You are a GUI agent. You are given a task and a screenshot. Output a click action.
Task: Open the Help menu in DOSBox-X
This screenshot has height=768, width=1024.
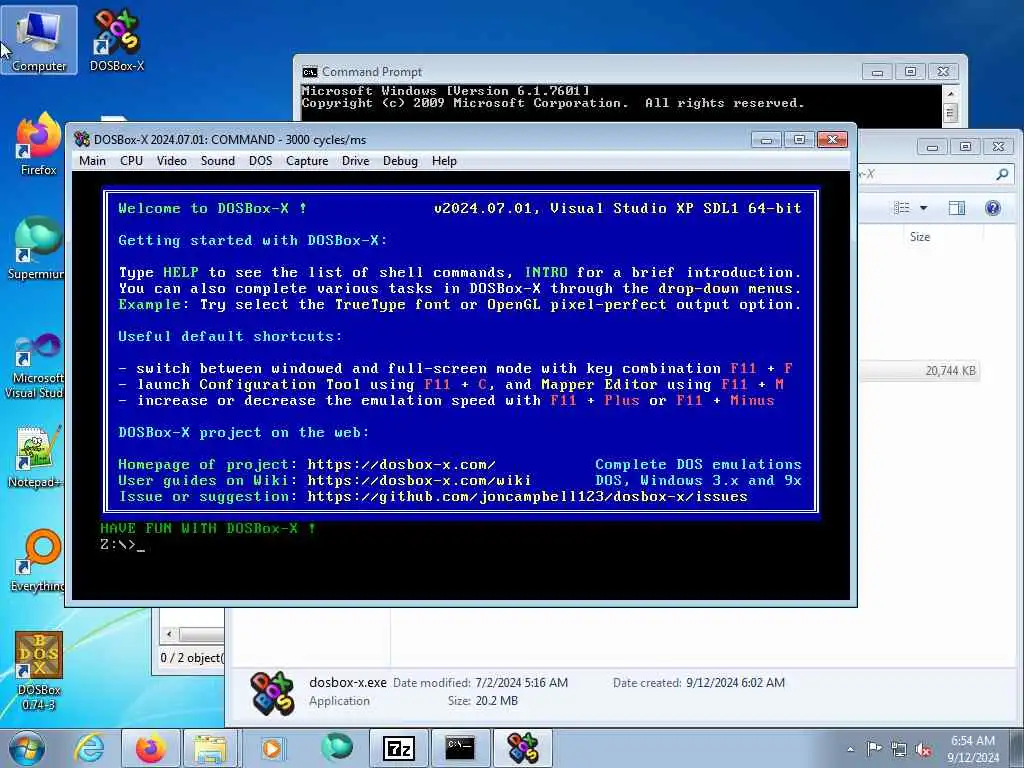(x=444, y=161)
